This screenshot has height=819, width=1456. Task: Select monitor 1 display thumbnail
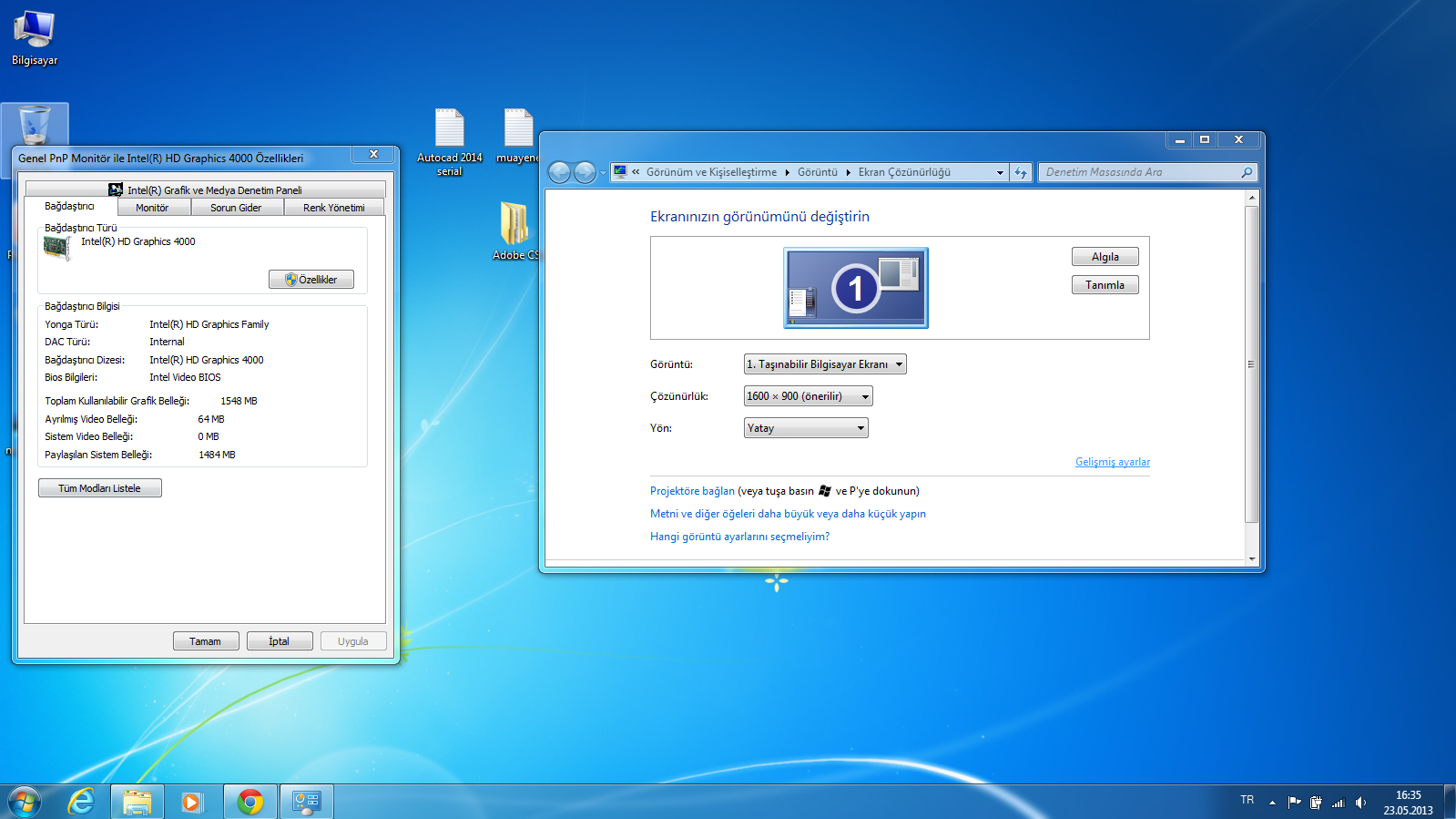click(856, 288)
